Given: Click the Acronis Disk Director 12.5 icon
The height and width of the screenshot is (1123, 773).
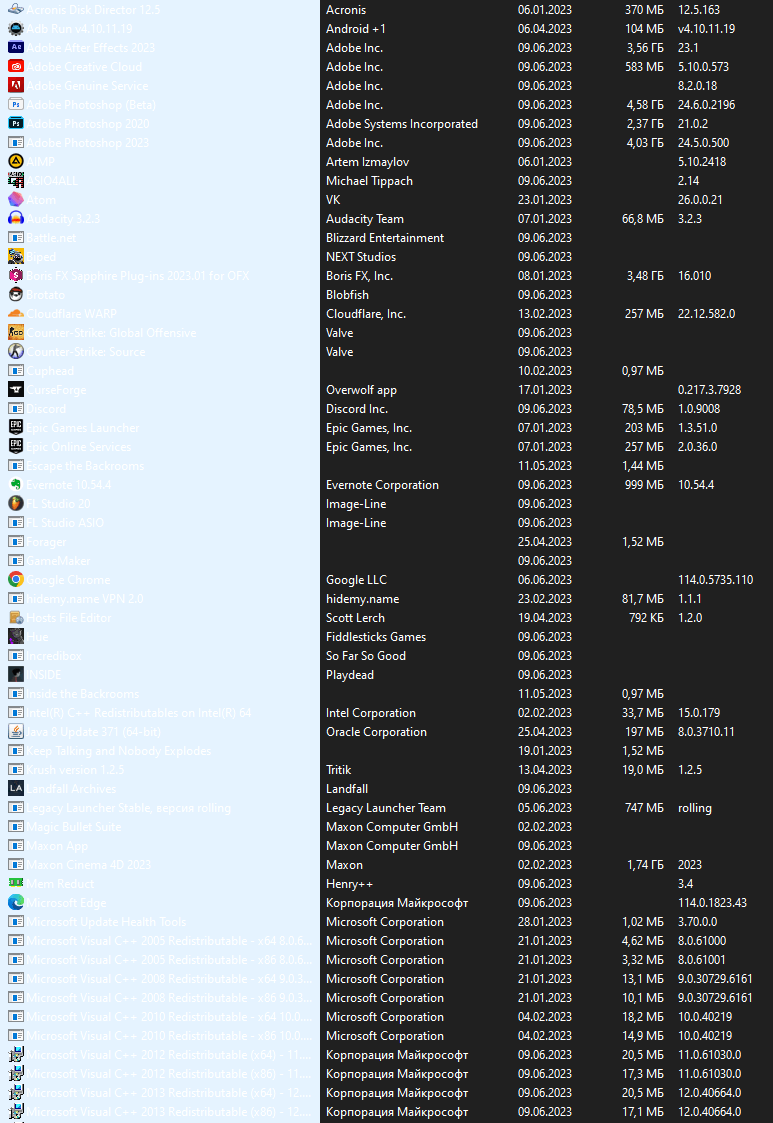Looking at the screenshot, I should pos(15,10).
